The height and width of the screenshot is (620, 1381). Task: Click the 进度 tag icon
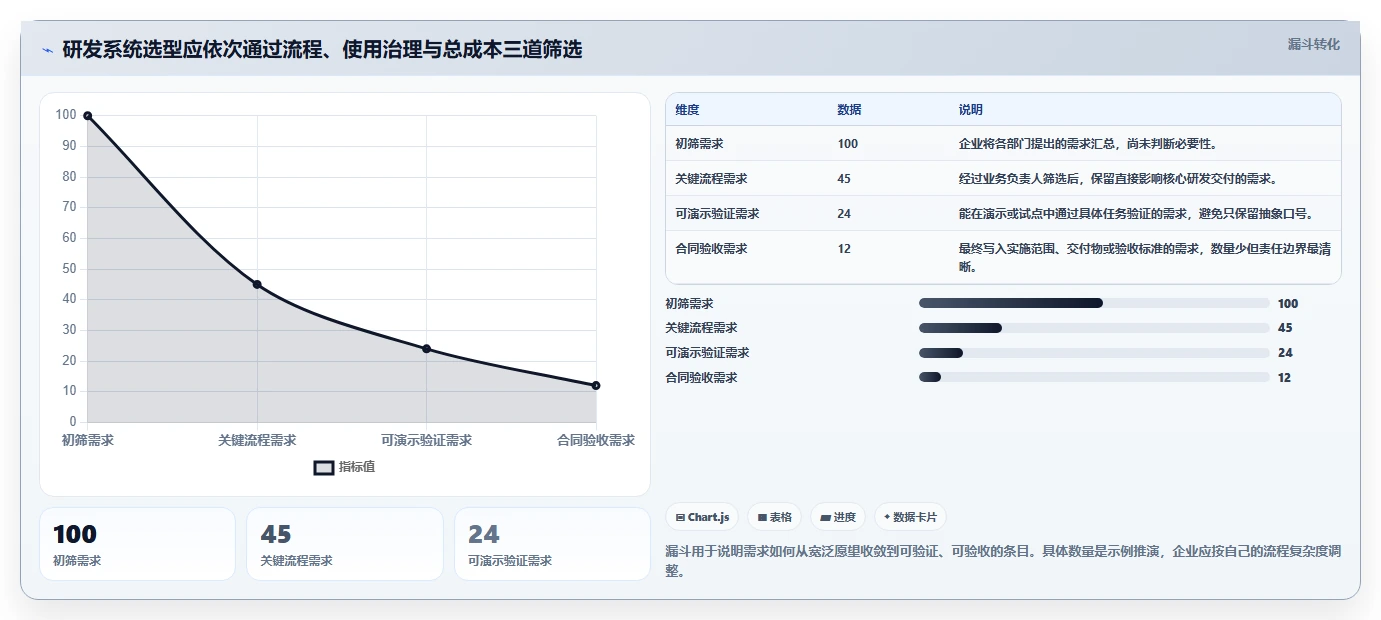click(825, 517)
